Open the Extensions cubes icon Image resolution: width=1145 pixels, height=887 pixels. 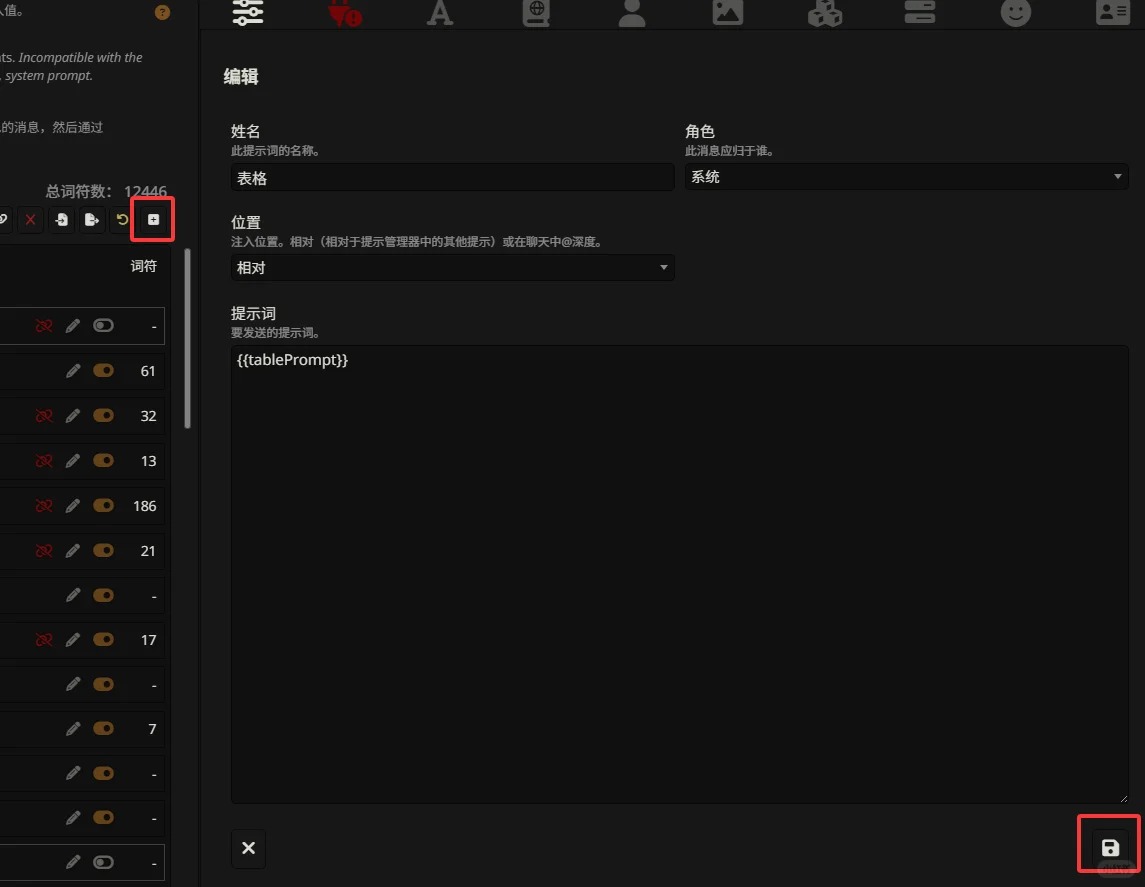tap(824, 12)
